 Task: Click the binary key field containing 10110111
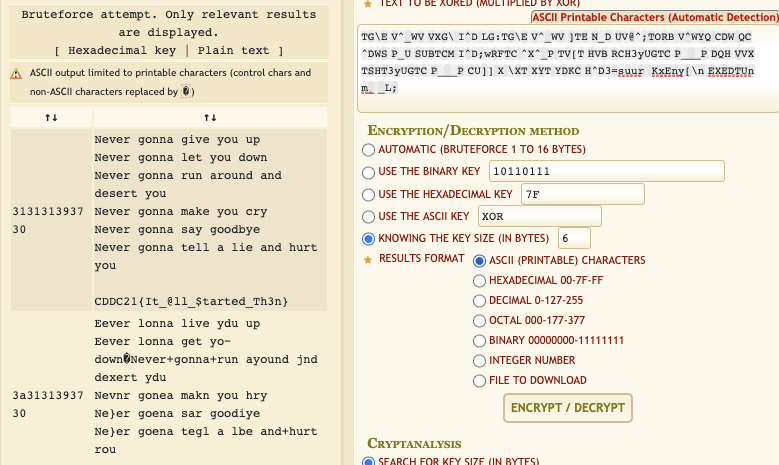pos(607,171)
